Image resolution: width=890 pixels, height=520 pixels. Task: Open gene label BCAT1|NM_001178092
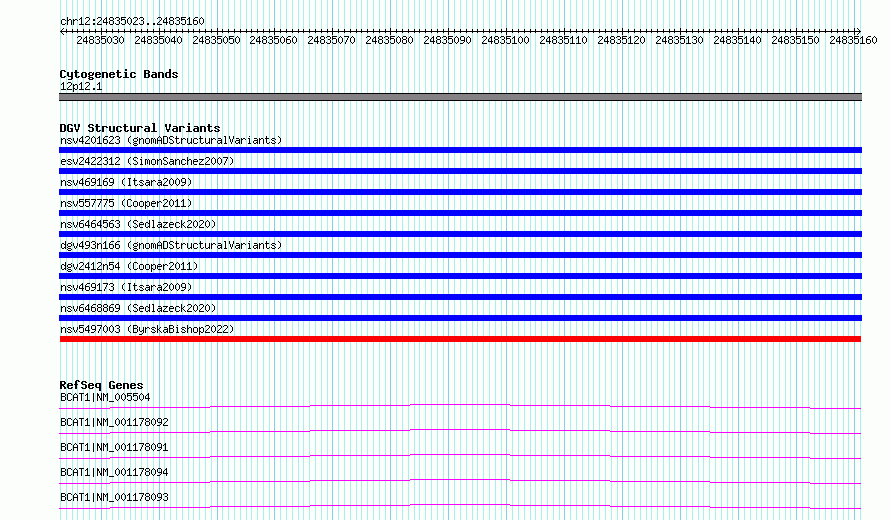tap(114, 422)
